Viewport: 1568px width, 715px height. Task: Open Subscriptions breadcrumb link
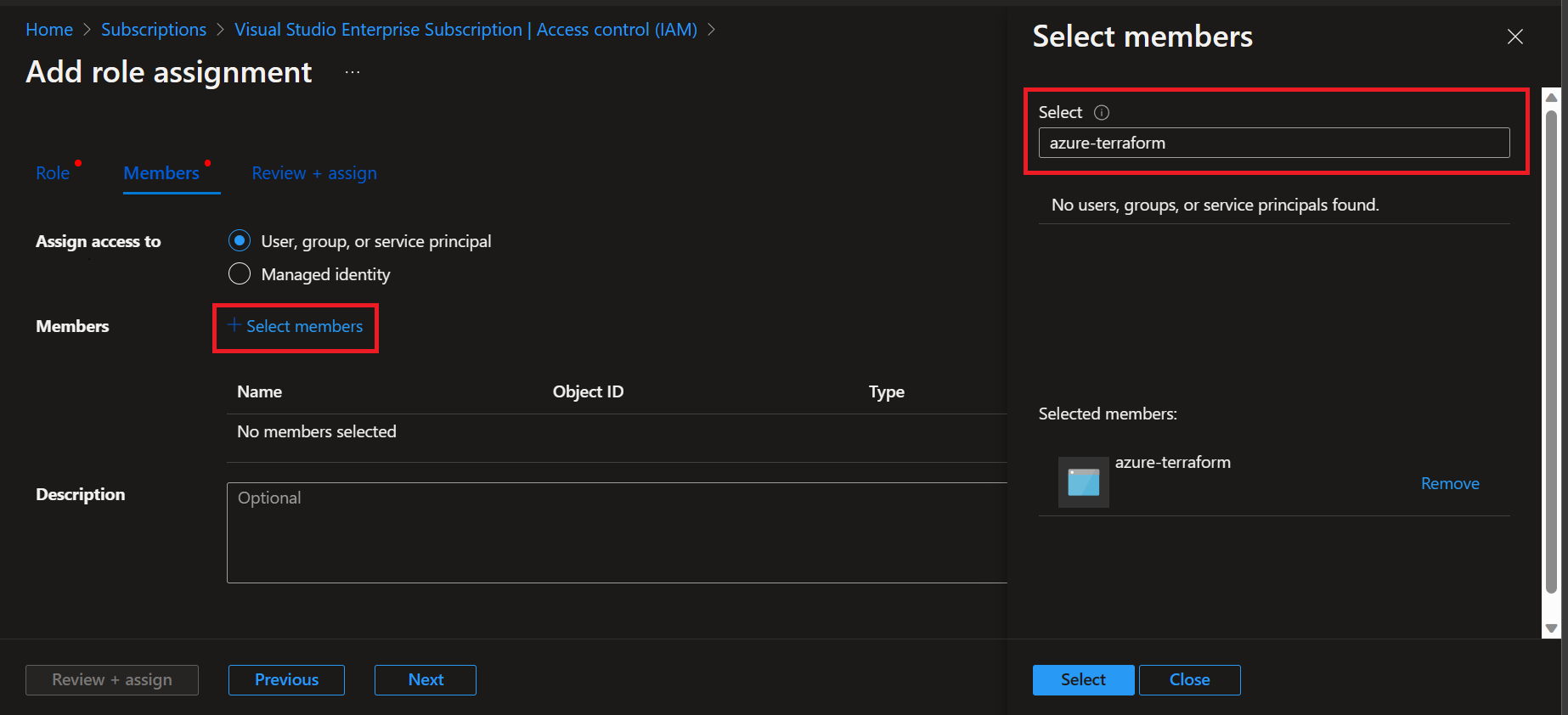[x=154, y=30]
